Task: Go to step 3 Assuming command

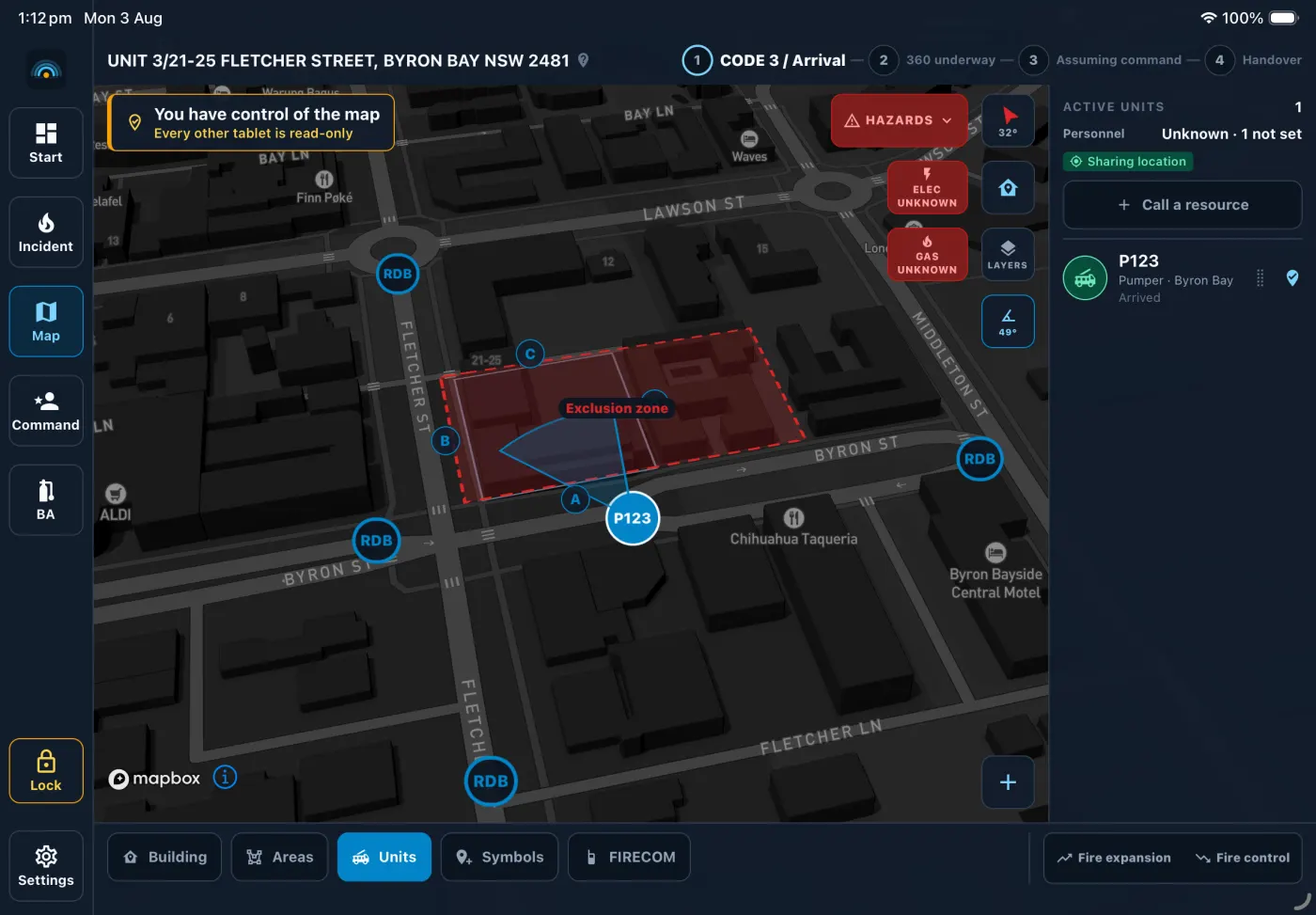Action: tap(1101, 60)
